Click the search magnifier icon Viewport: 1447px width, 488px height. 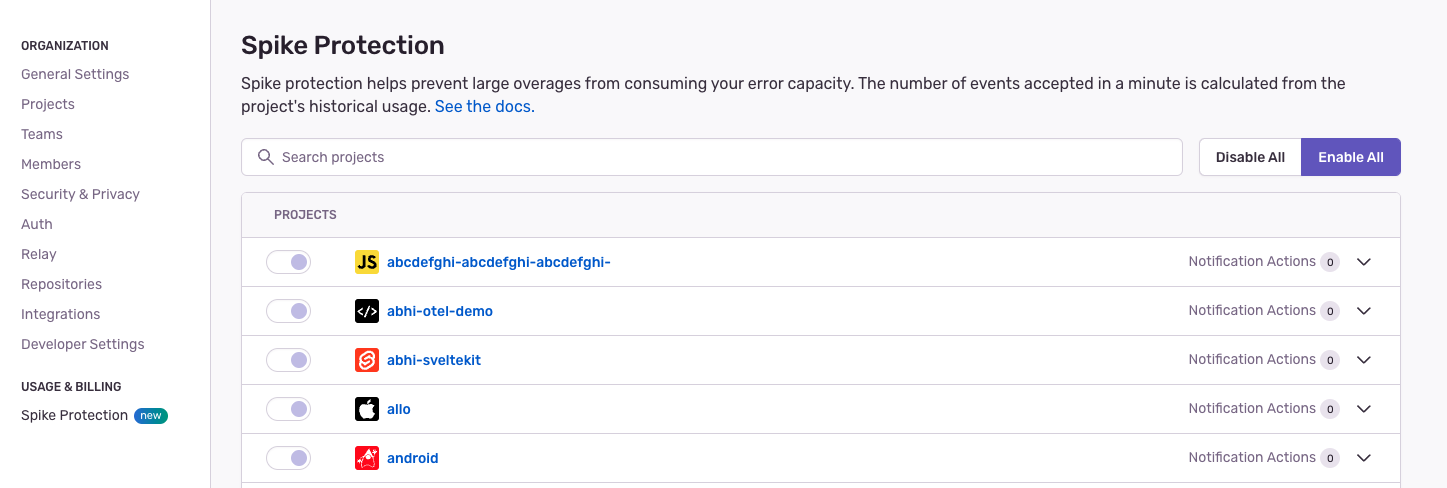265,157
